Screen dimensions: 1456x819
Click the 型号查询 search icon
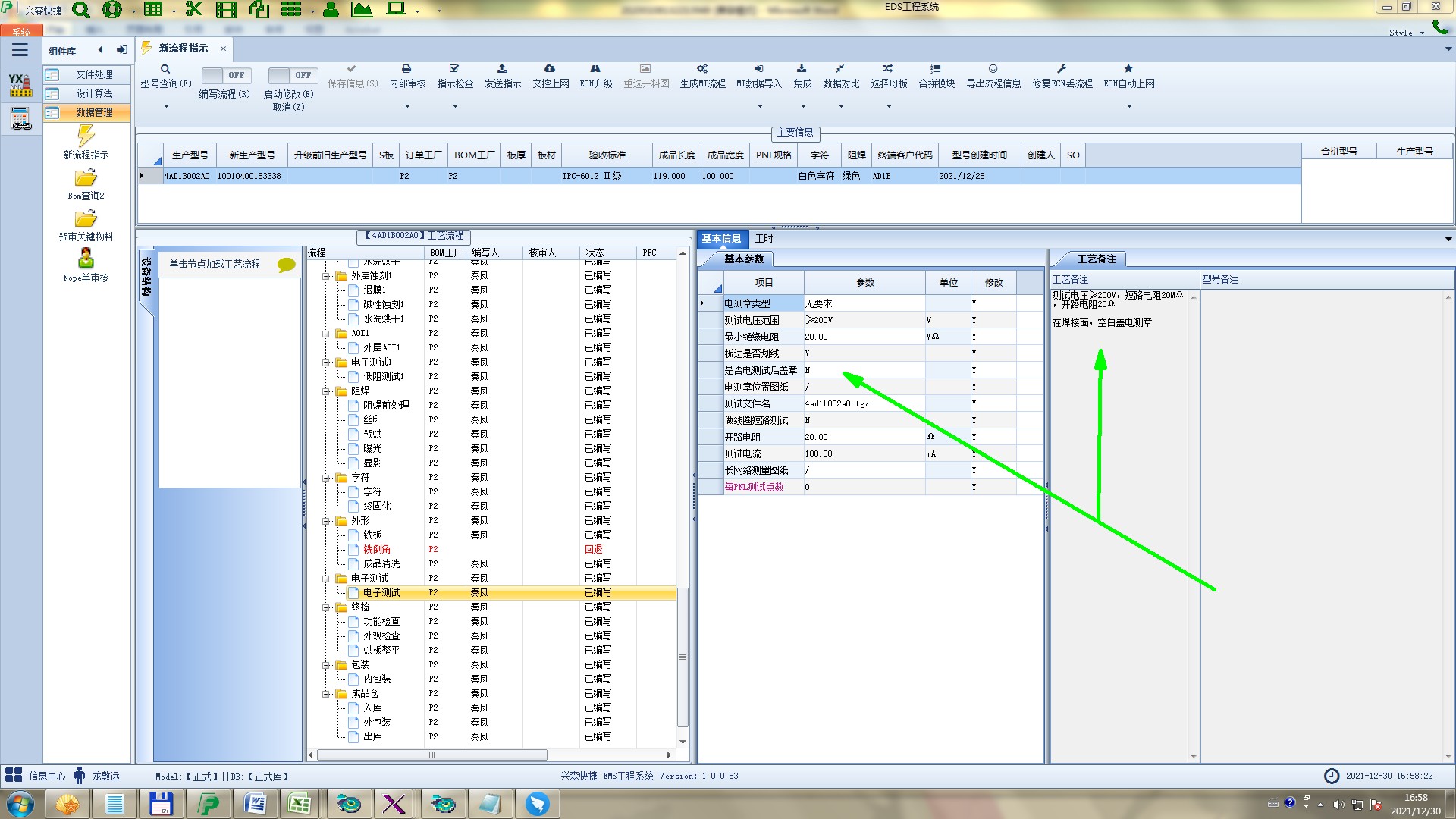coord(165,69)
